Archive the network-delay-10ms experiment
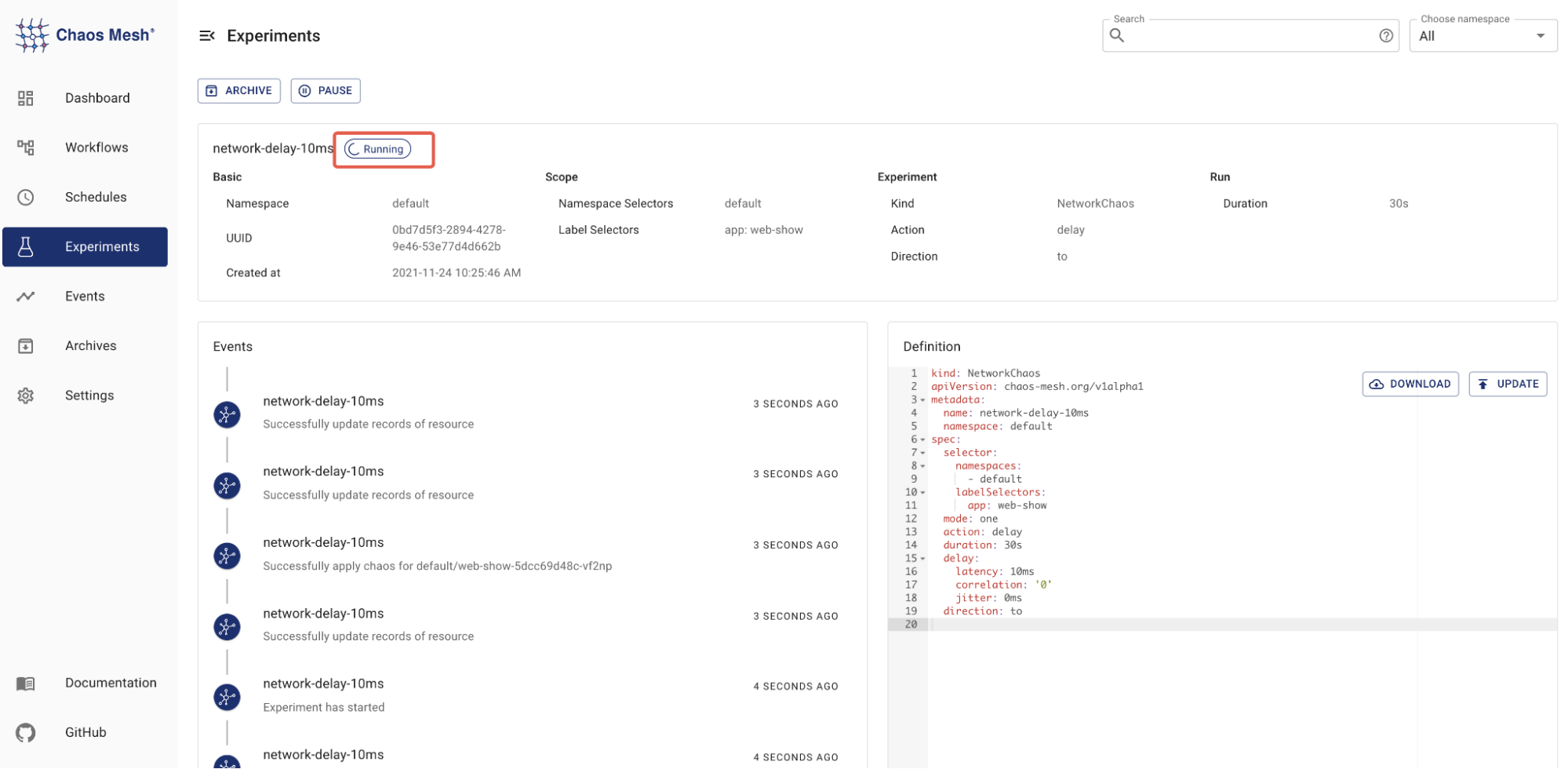The height and width of the screenshot is (769, 1568). click(238, 91)
